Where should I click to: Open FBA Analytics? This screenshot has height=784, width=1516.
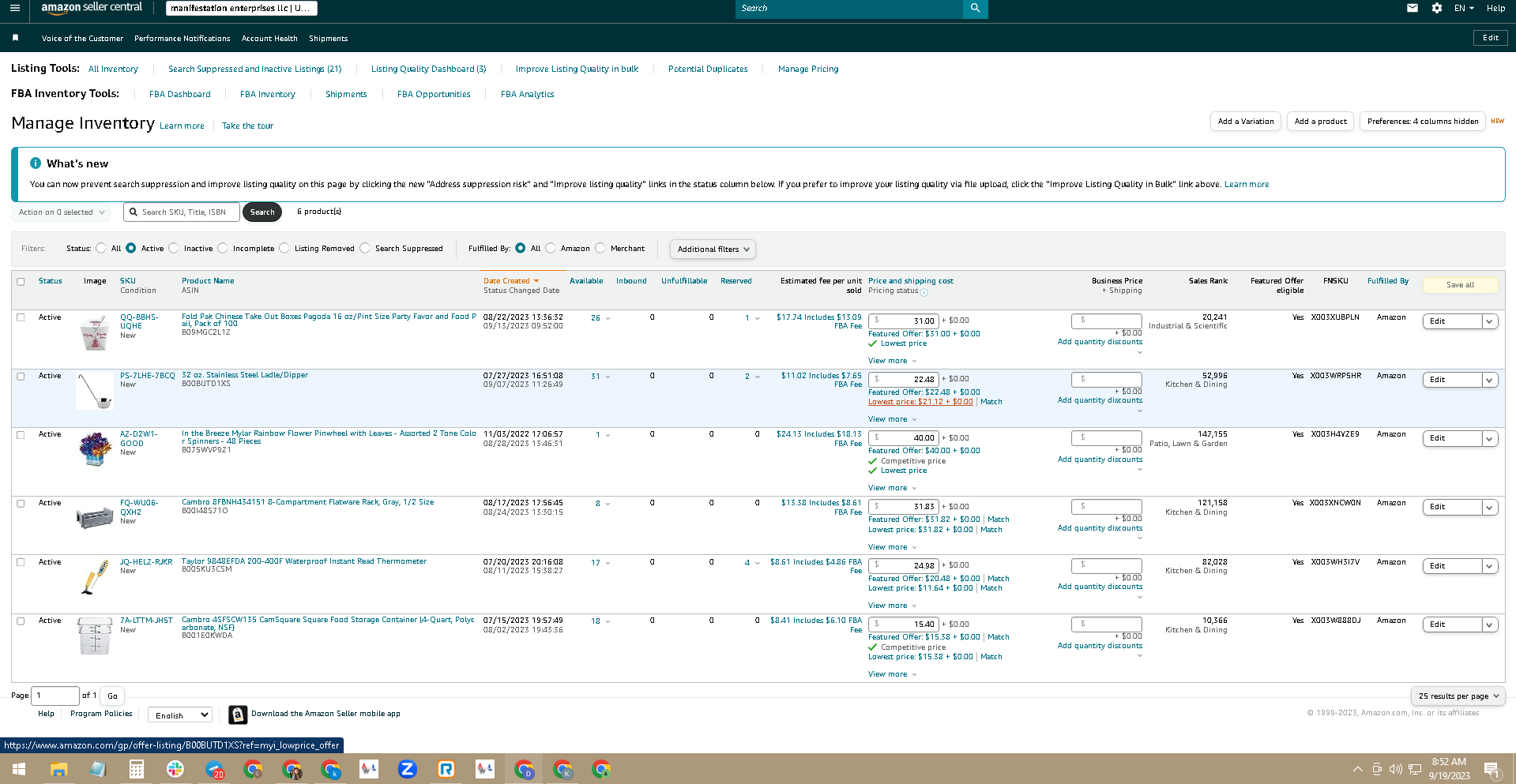[528, 94]
